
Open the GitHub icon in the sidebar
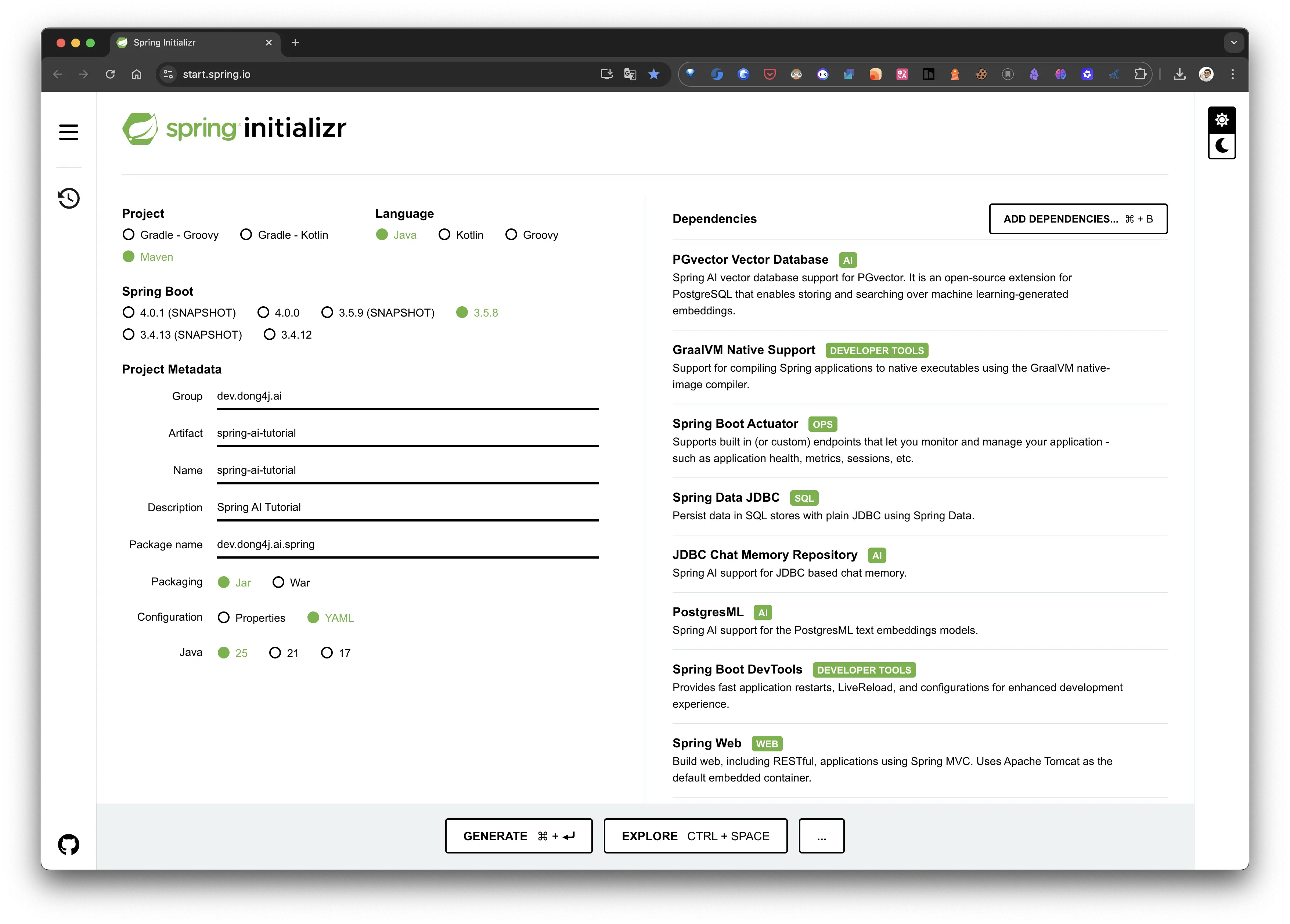click(x=68, y=844)
